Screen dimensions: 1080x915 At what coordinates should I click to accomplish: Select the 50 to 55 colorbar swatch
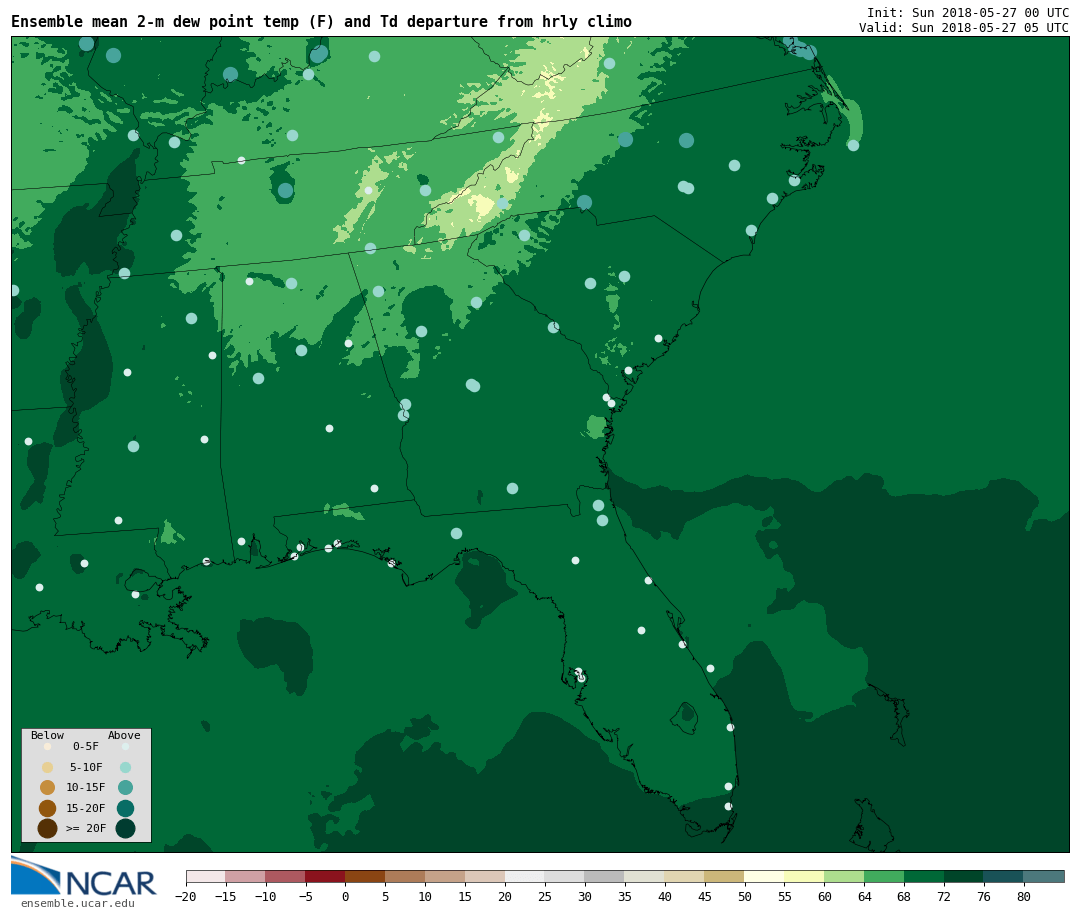tap(765, 876)
